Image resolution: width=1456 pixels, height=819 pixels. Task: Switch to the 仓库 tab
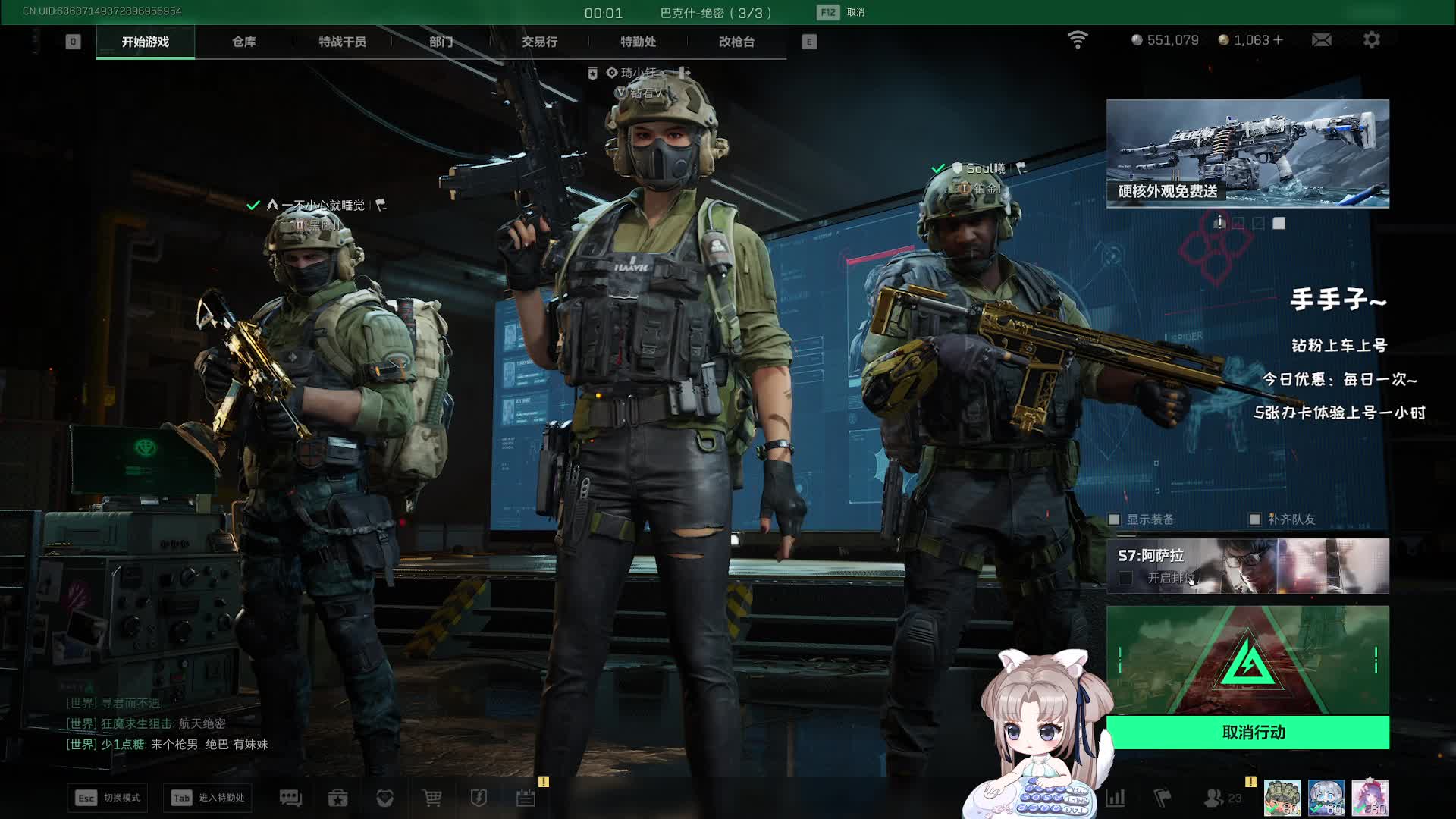[243, 42]
